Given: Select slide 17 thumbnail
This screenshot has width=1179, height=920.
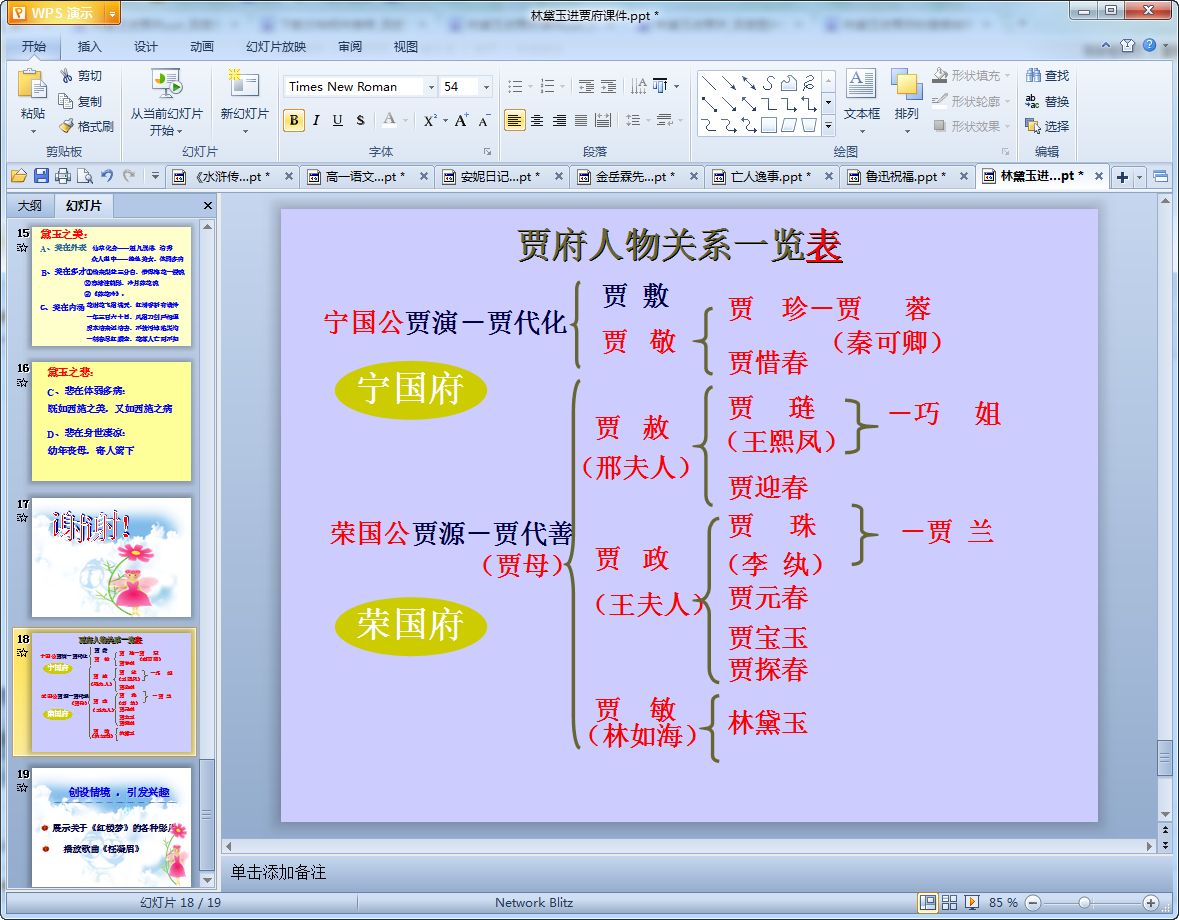Looking at the screenshot, I should point(111,557).
